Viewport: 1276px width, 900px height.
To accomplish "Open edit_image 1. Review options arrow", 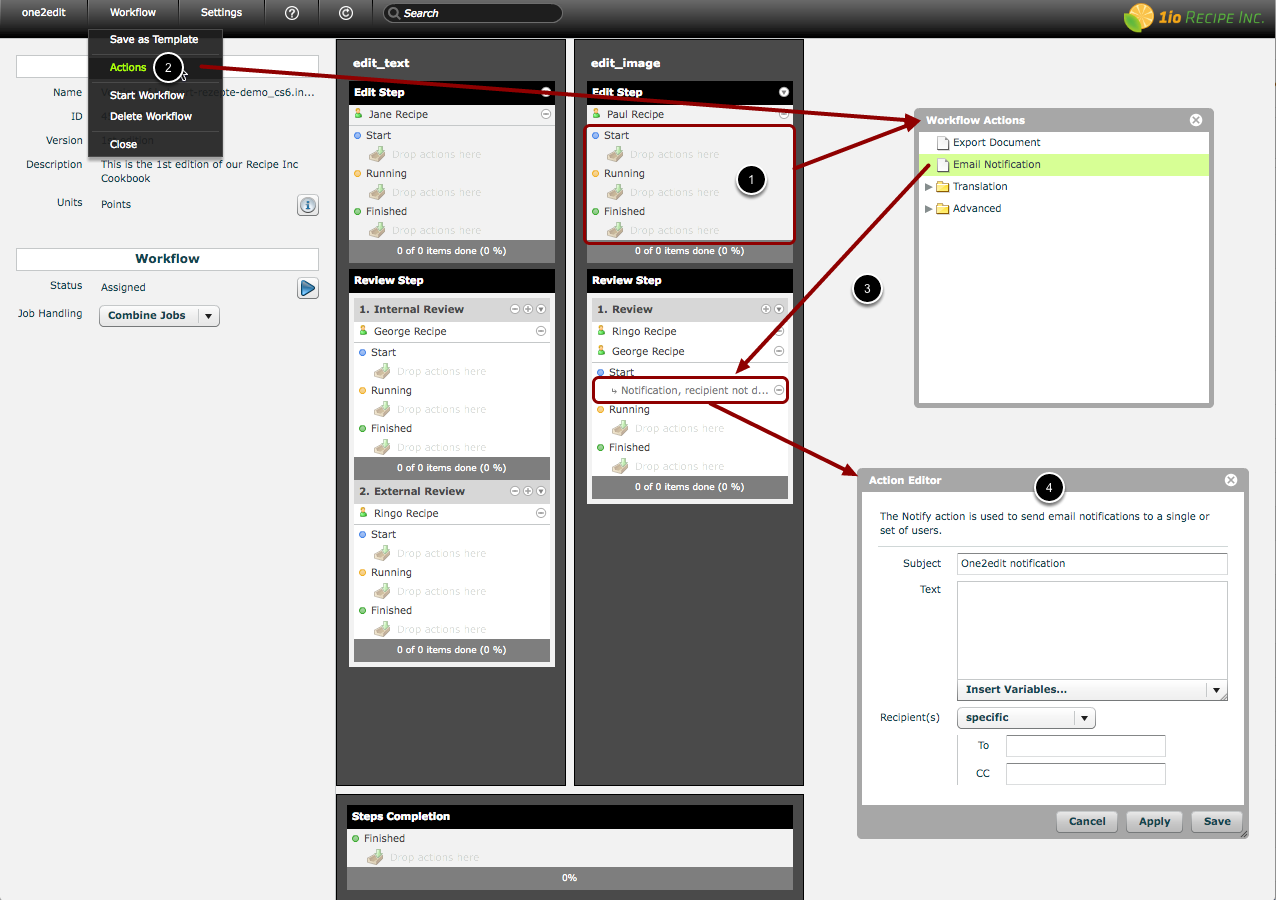I will 779,310.
